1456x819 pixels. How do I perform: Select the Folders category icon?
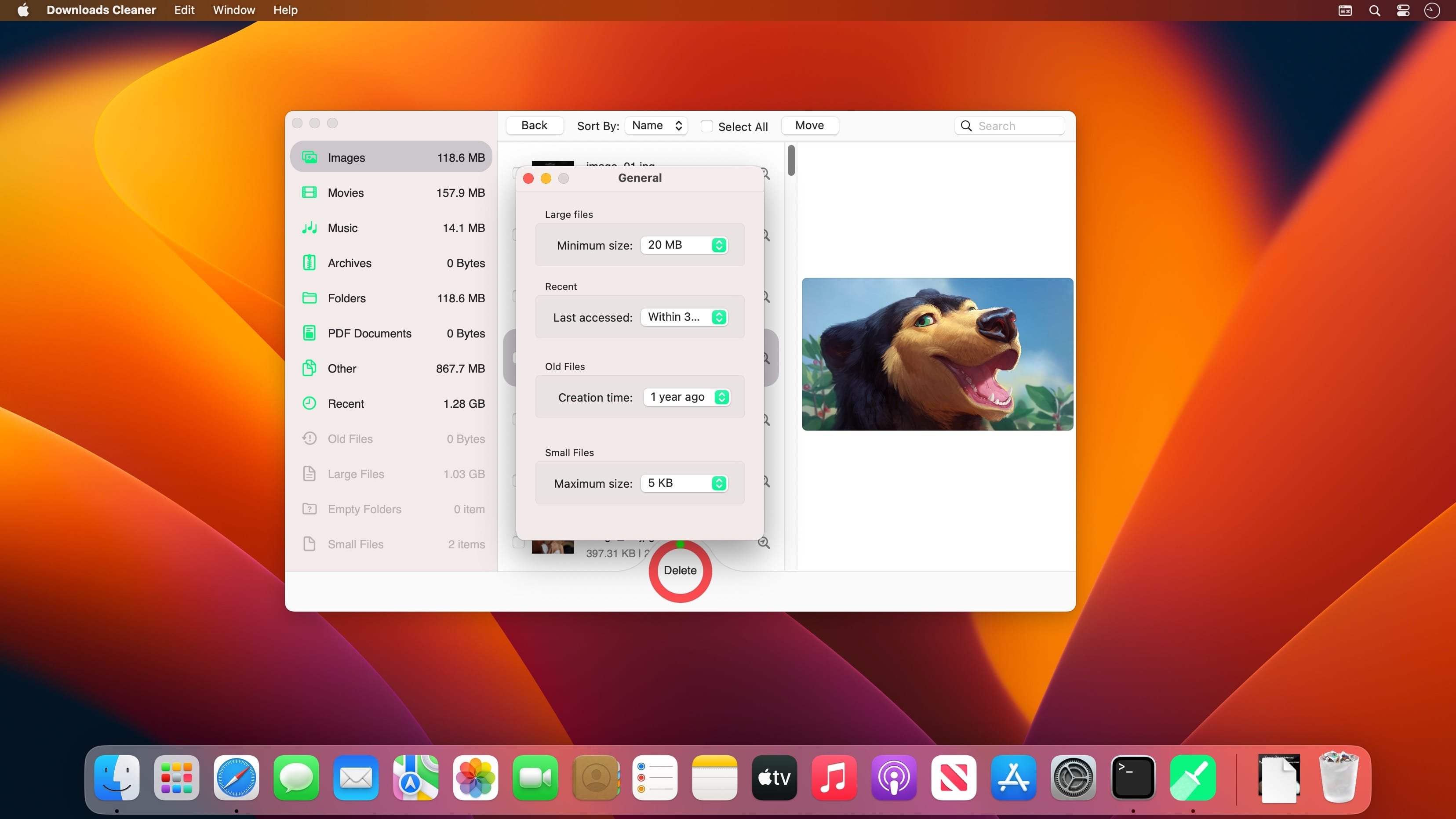309,297
